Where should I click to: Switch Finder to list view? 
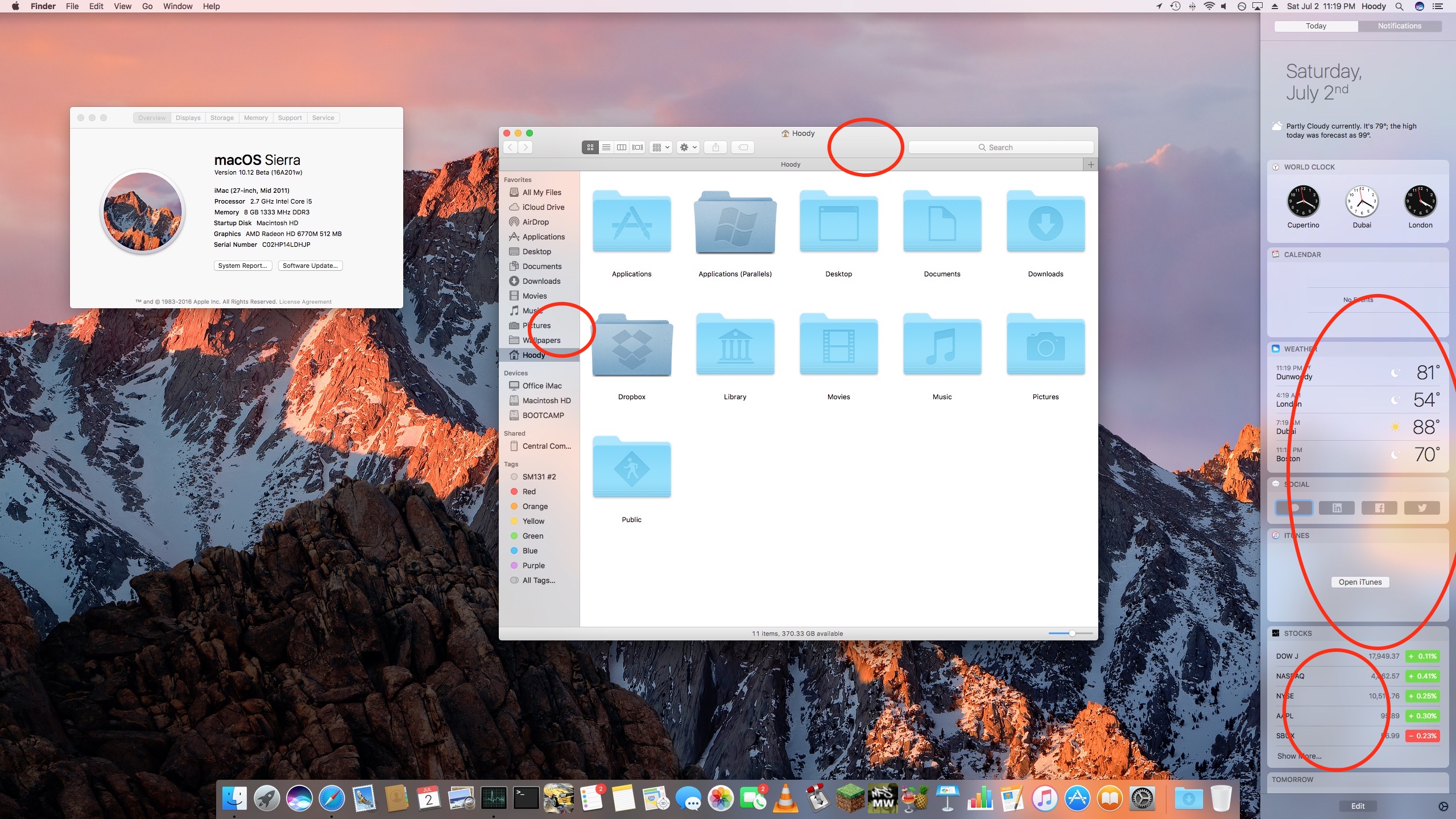pyautogui.click(x=606, y=147)
